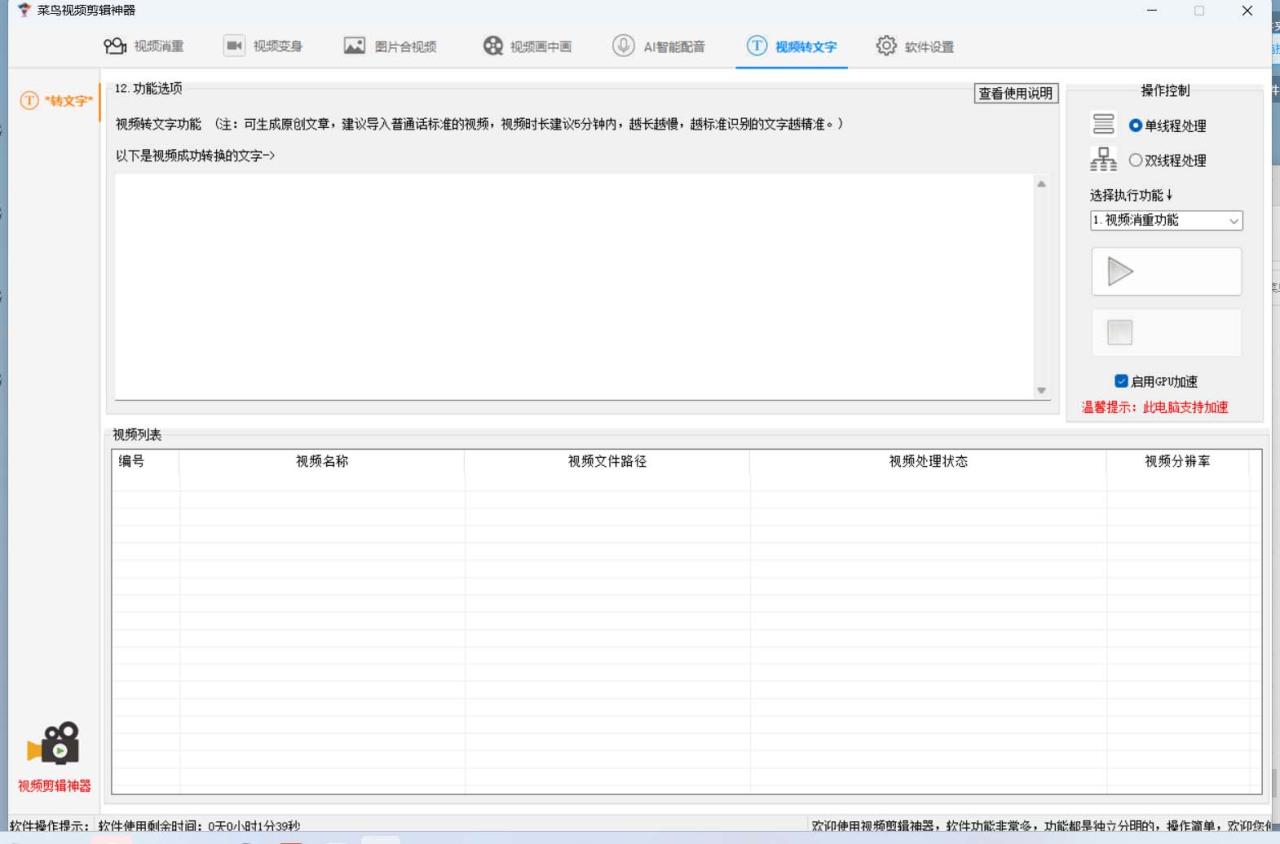1280x844 pixels.
Task: Click the 视频变身 camera icon
Action: [x=234, y=45]
